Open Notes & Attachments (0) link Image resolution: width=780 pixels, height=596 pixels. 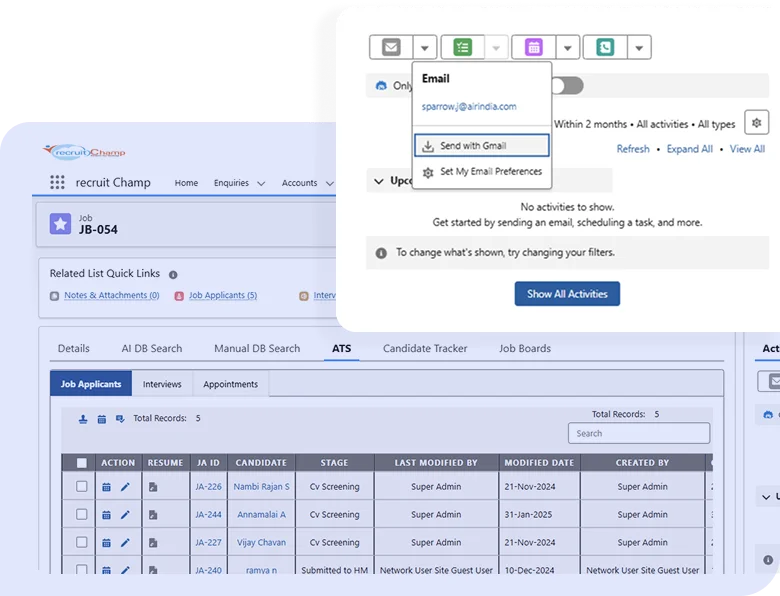click(112, 296)
